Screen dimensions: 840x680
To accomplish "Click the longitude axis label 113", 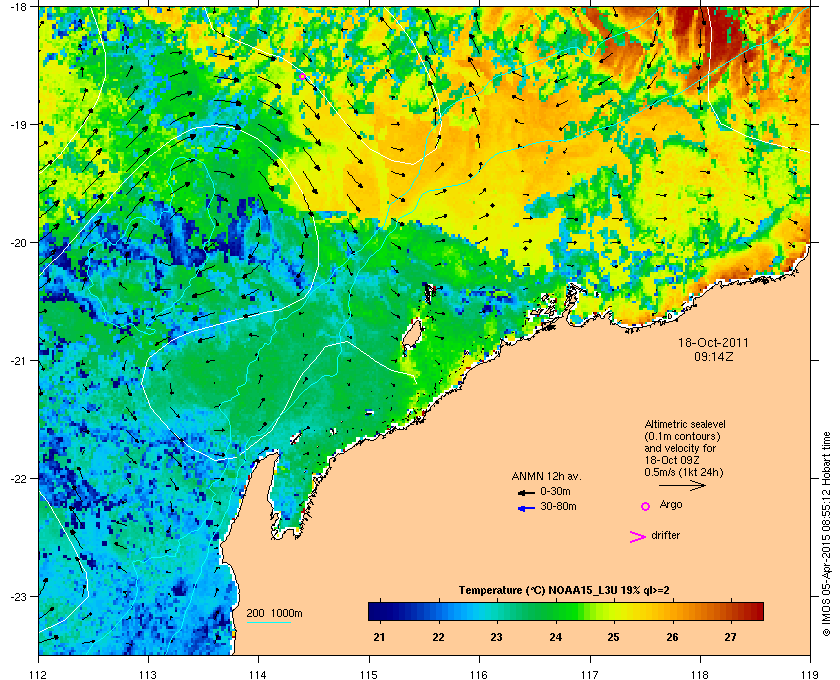I will tap(148, 674).
